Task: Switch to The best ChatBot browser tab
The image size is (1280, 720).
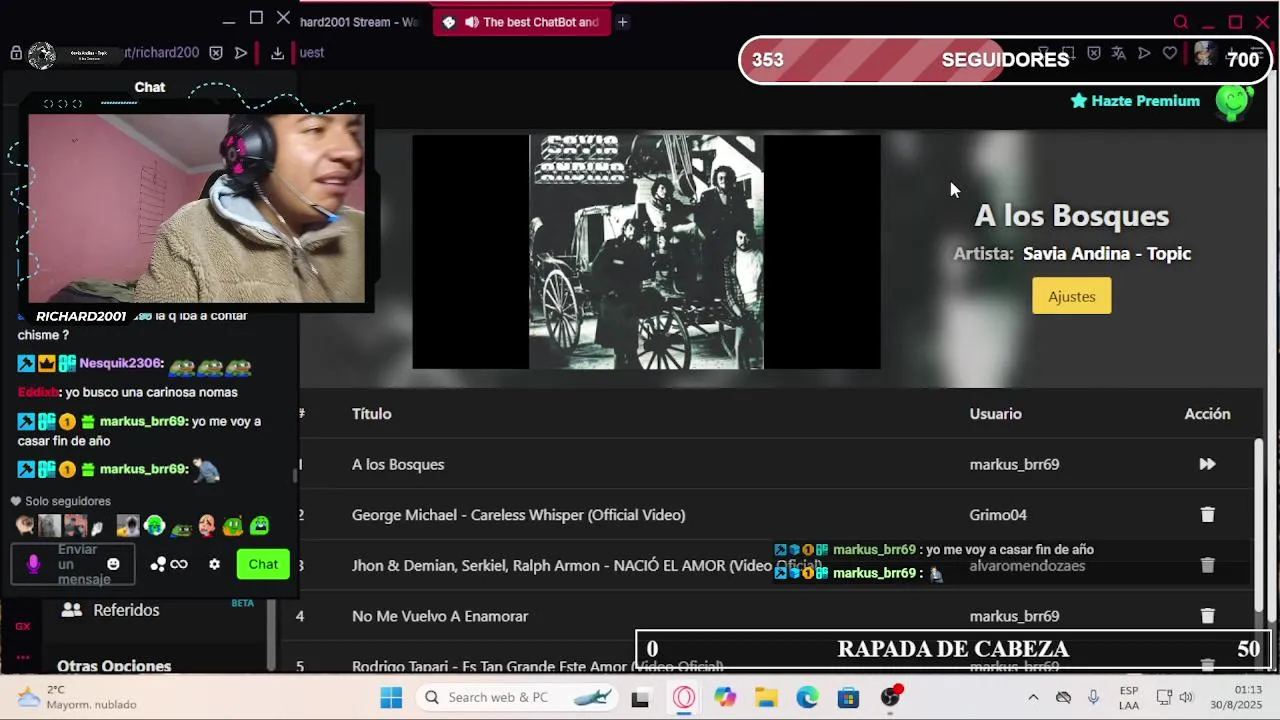Action: [x=522, y=22]
